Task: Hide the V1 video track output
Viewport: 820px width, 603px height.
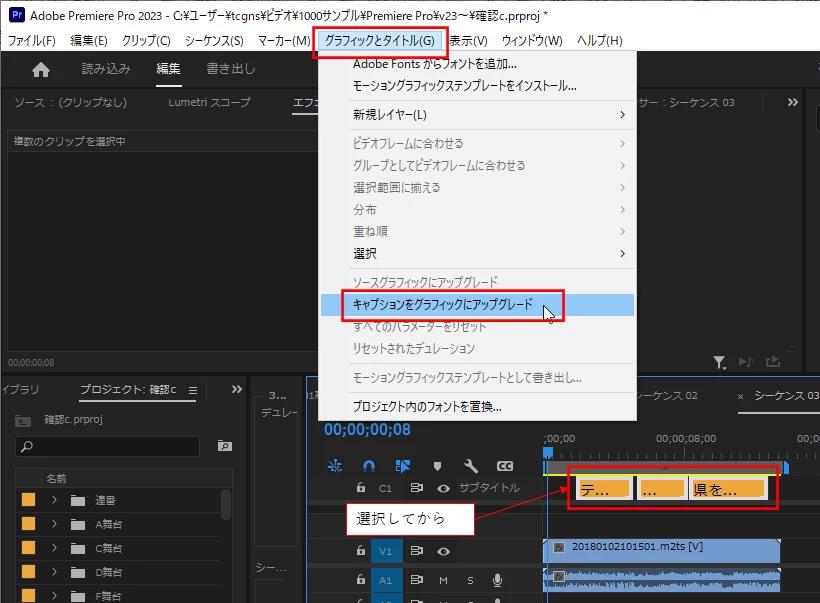Action: [x=443, y=551]
